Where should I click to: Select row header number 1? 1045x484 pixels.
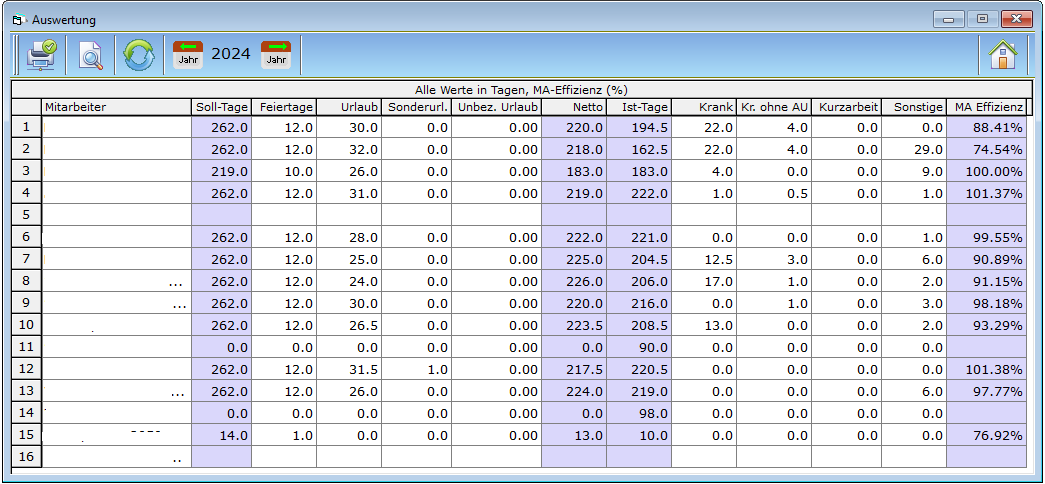click(x=27, y=127)
